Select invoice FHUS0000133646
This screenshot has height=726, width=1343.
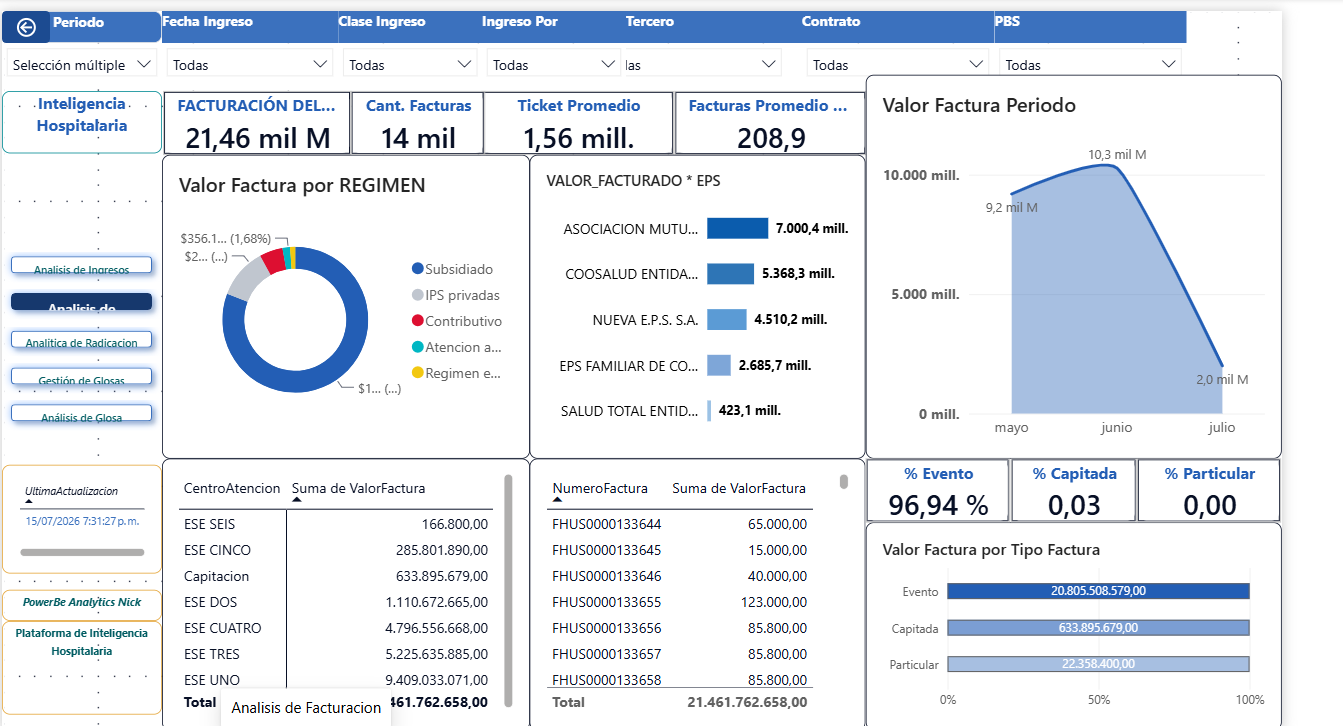coord(680,576)
